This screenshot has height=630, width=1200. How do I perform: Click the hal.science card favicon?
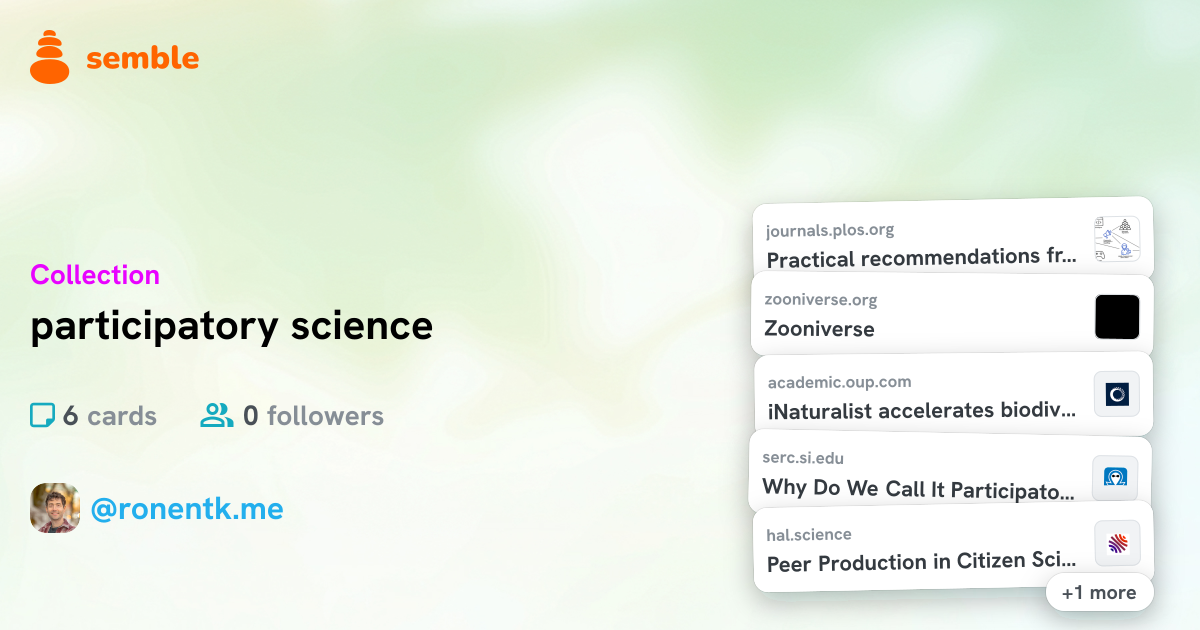click(1117, 544)
